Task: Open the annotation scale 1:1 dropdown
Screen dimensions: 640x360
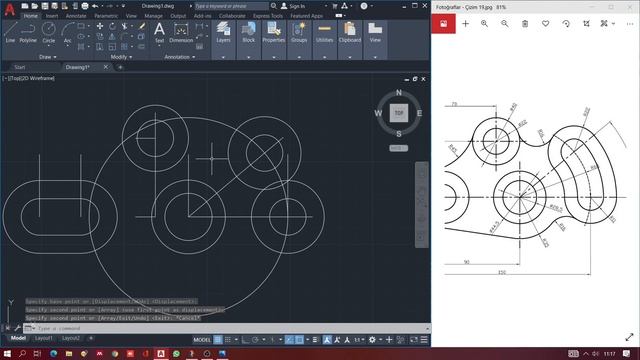Action: pyautogui.click(x=359, y=340)
